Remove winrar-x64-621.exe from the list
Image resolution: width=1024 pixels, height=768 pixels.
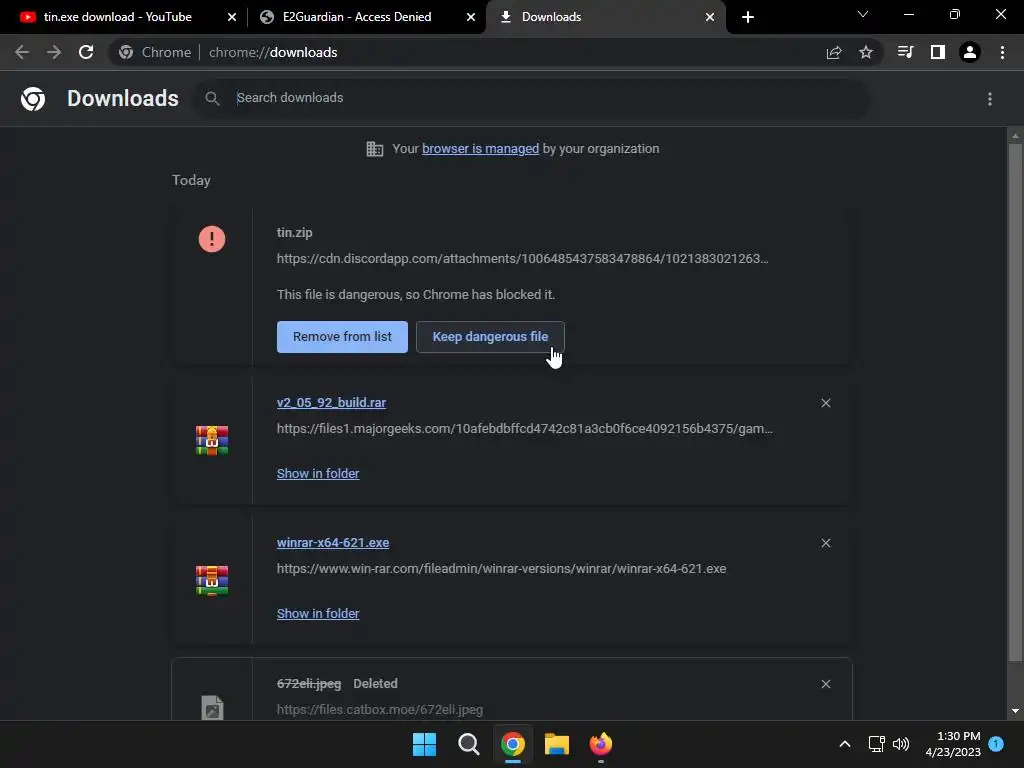point(825,543)
